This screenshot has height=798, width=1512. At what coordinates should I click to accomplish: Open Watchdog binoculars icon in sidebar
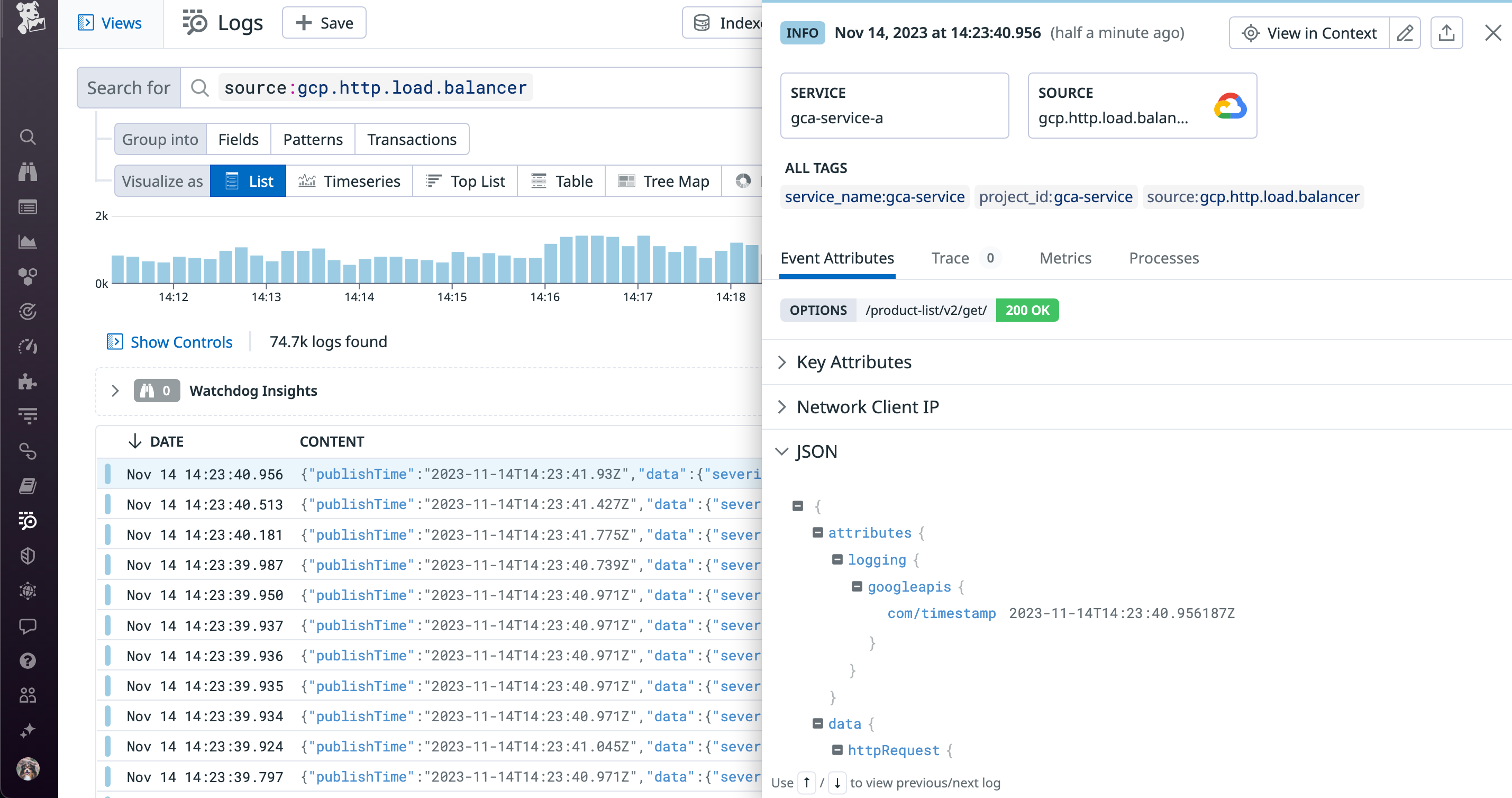[x=28, y=172]
